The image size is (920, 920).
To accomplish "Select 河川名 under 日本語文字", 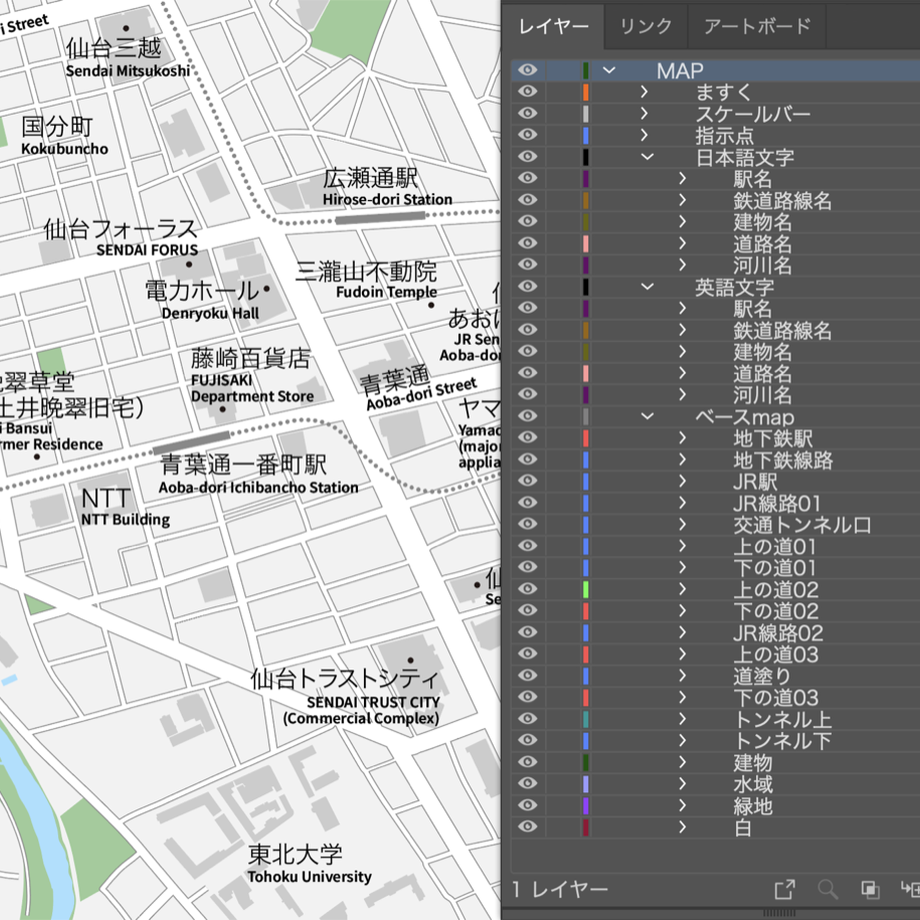I will click(x=762, y=265).
